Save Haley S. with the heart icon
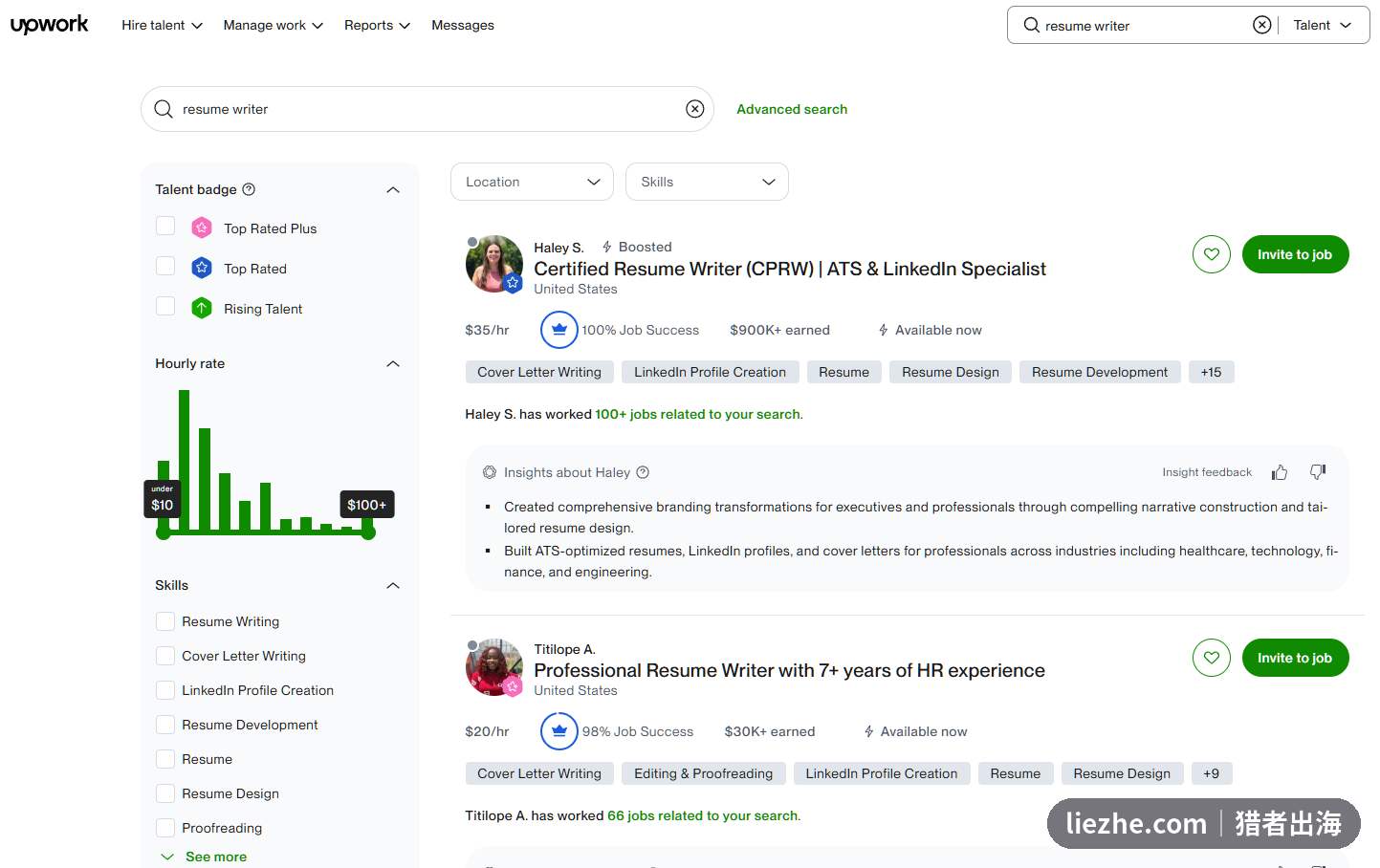This screenshot has height=868, width=1380. pos(1212,254)
